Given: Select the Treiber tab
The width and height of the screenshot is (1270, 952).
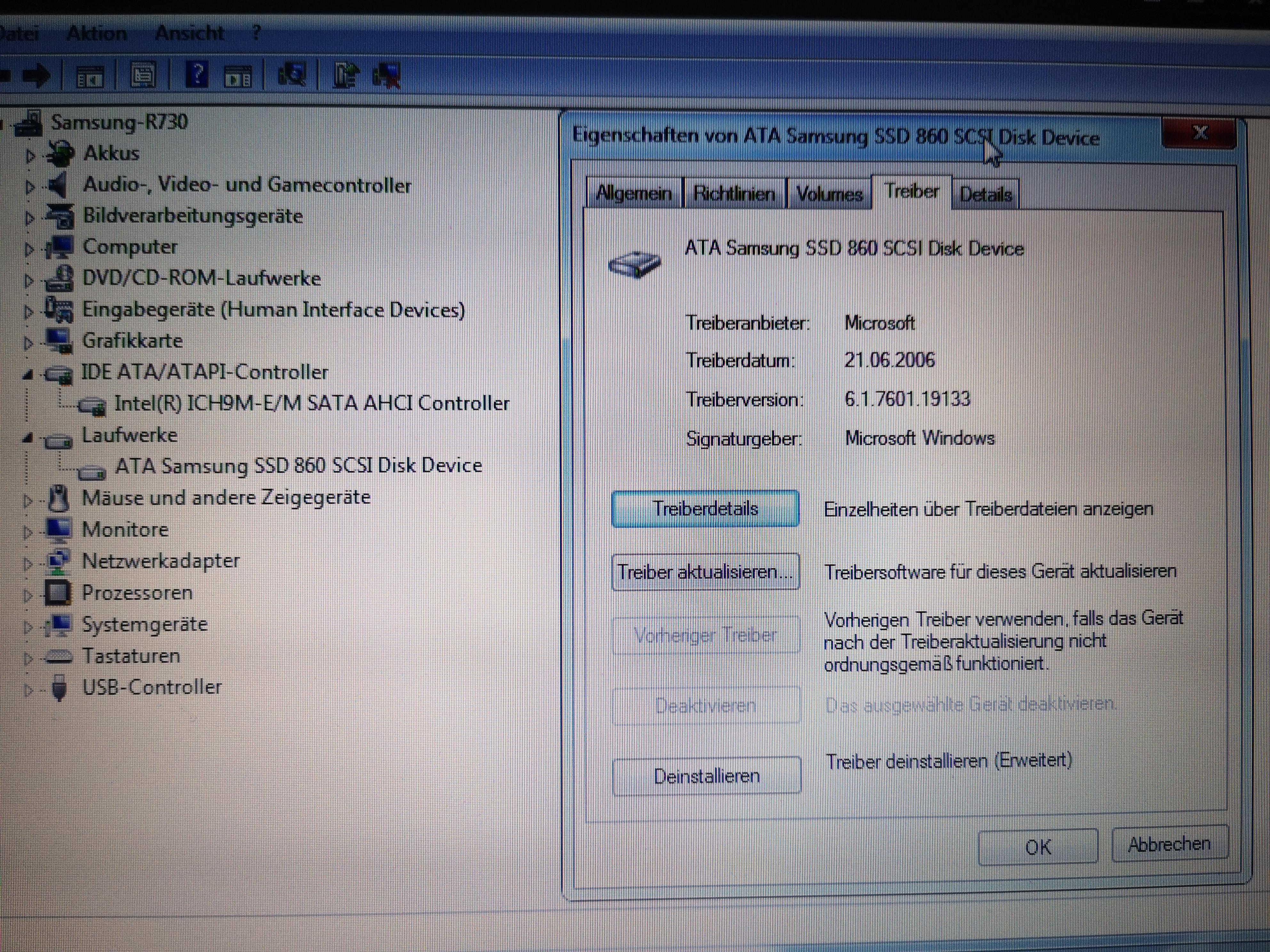Looking at the screenshot, I should click(912, 191).
